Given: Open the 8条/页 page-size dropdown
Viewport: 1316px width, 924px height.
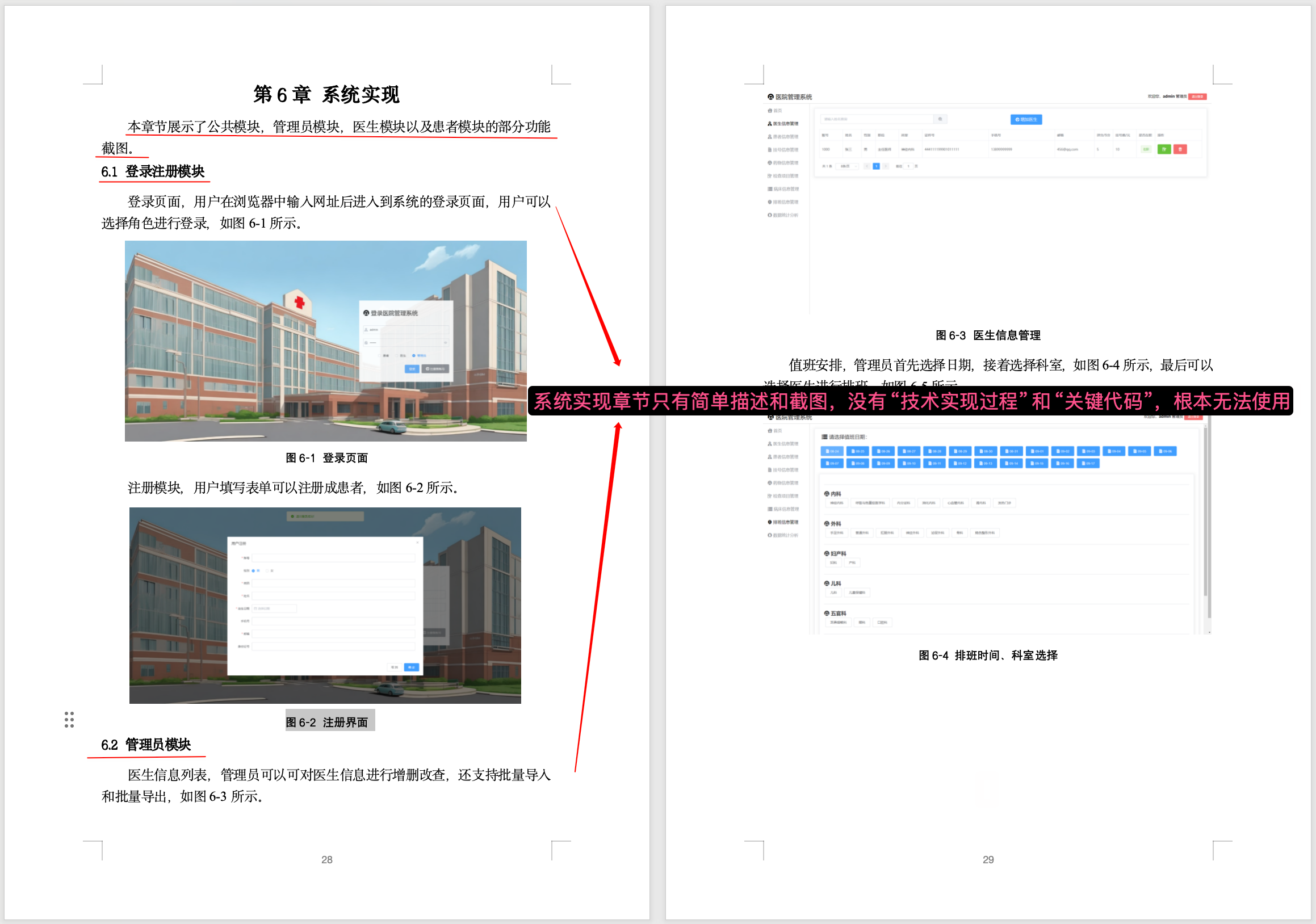Looking at the screenshot, I should (847, 166).
